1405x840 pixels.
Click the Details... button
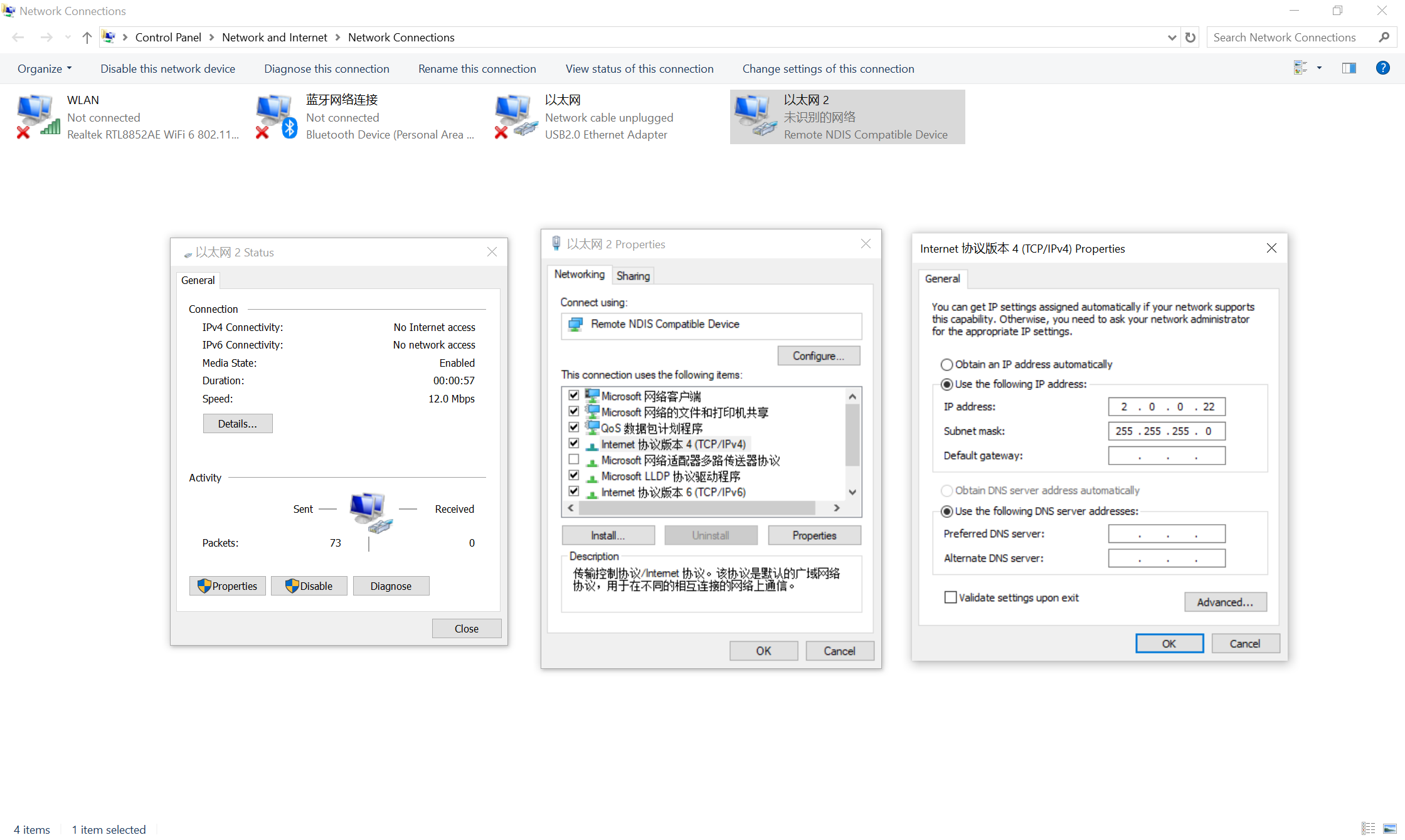pyautogui.click(x=237, y=424)
